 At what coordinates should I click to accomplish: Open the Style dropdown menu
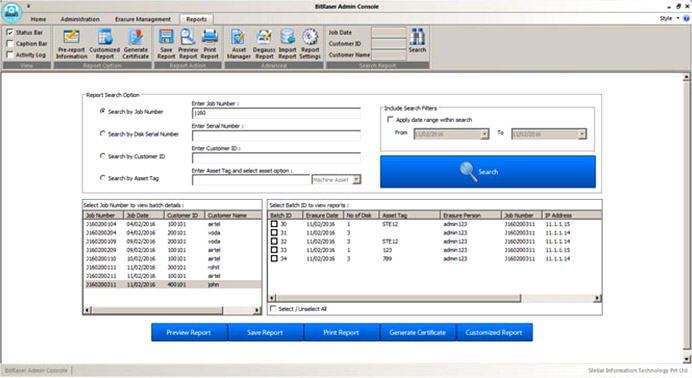pos(669,19)
